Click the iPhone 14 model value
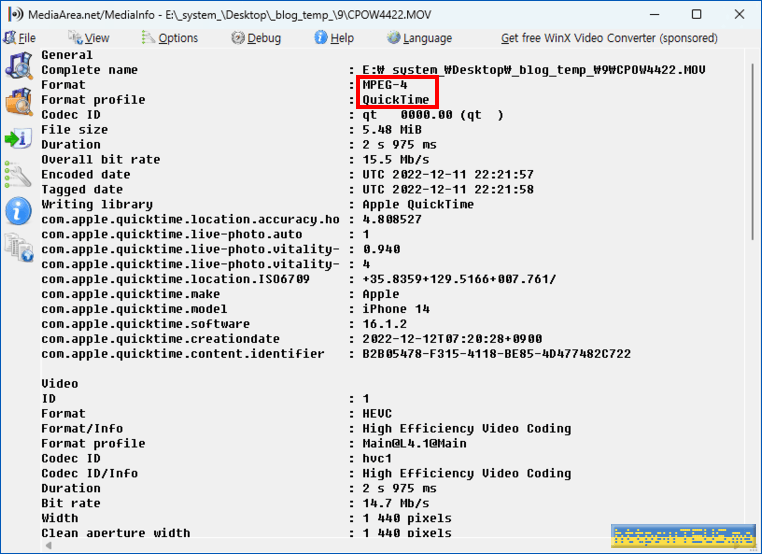Screen dimensions: 762x554 [396, 309]
